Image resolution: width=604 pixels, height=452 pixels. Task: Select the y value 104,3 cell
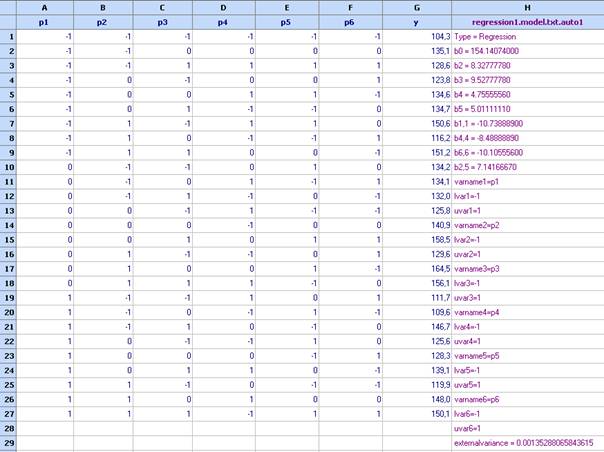416,36
